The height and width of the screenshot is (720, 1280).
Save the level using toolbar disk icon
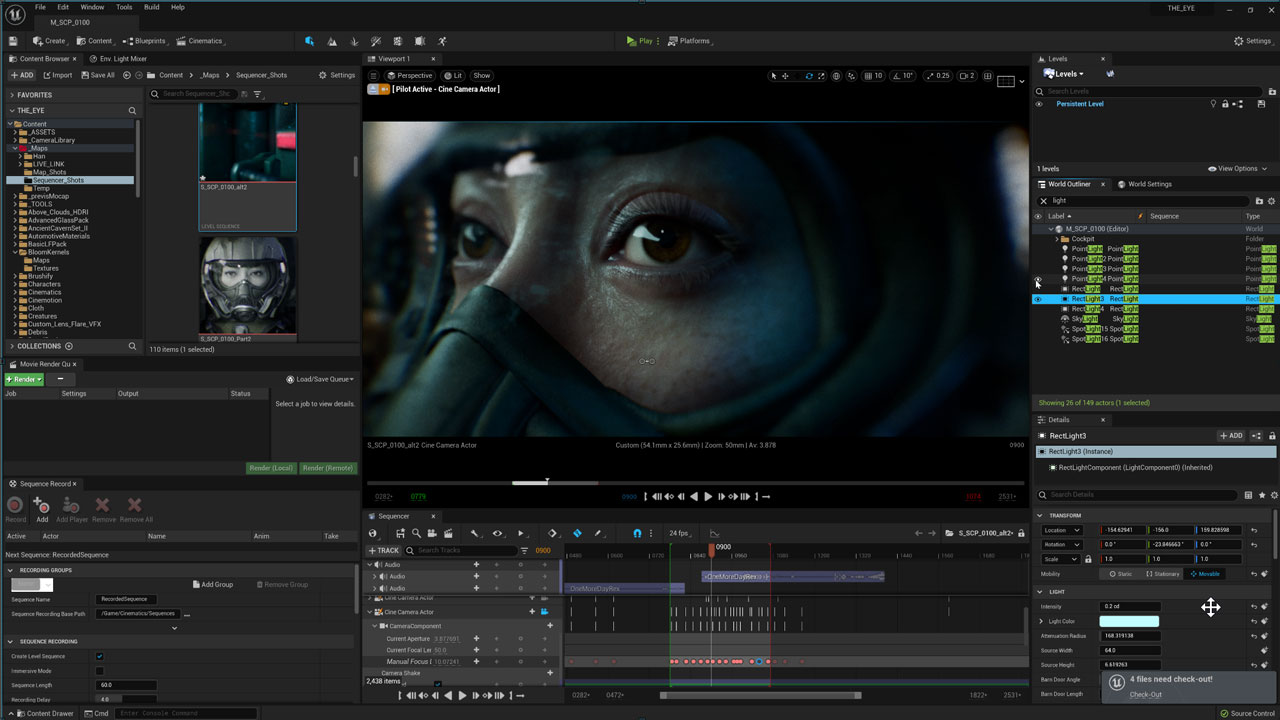pos(13,41)
